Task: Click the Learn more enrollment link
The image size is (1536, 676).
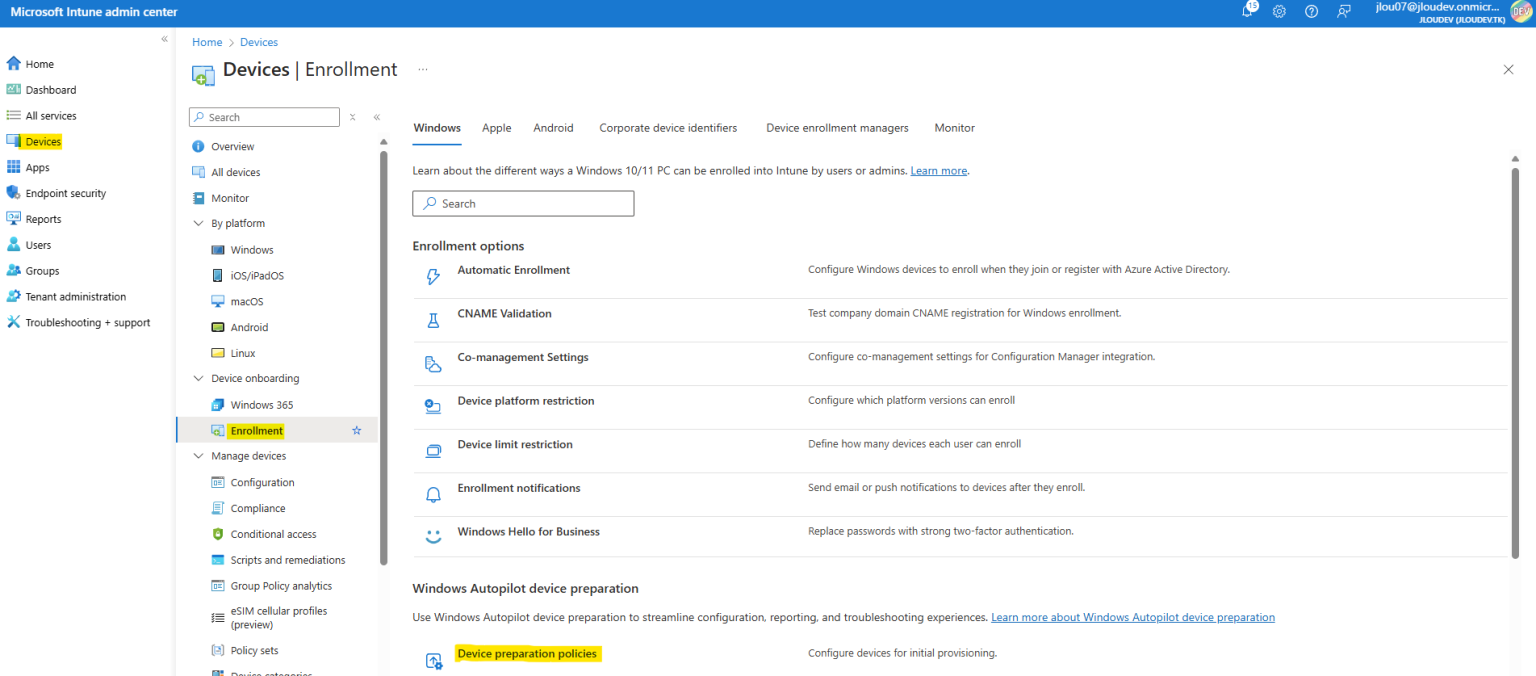Action: pyautogui.click(x=938, y=170)
